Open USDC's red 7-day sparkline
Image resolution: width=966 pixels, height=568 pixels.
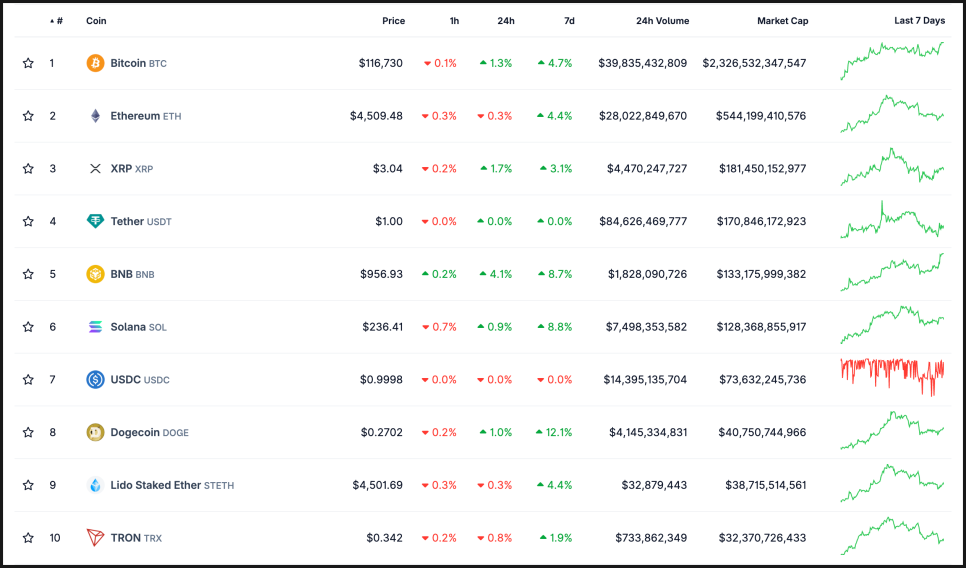[x=892, y=377]
